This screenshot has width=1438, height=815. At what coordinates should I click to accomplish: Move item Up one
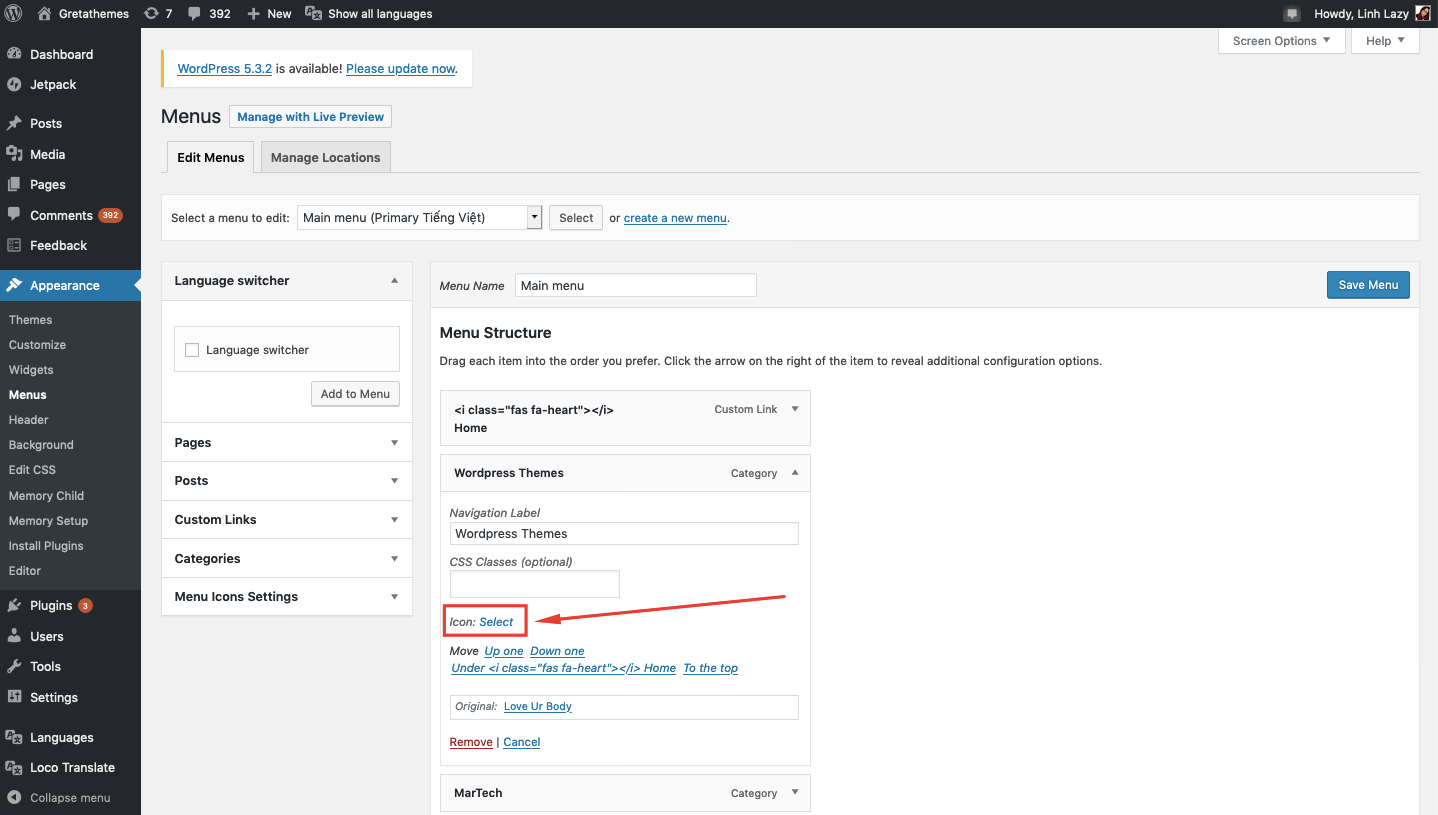coord(504,651)
